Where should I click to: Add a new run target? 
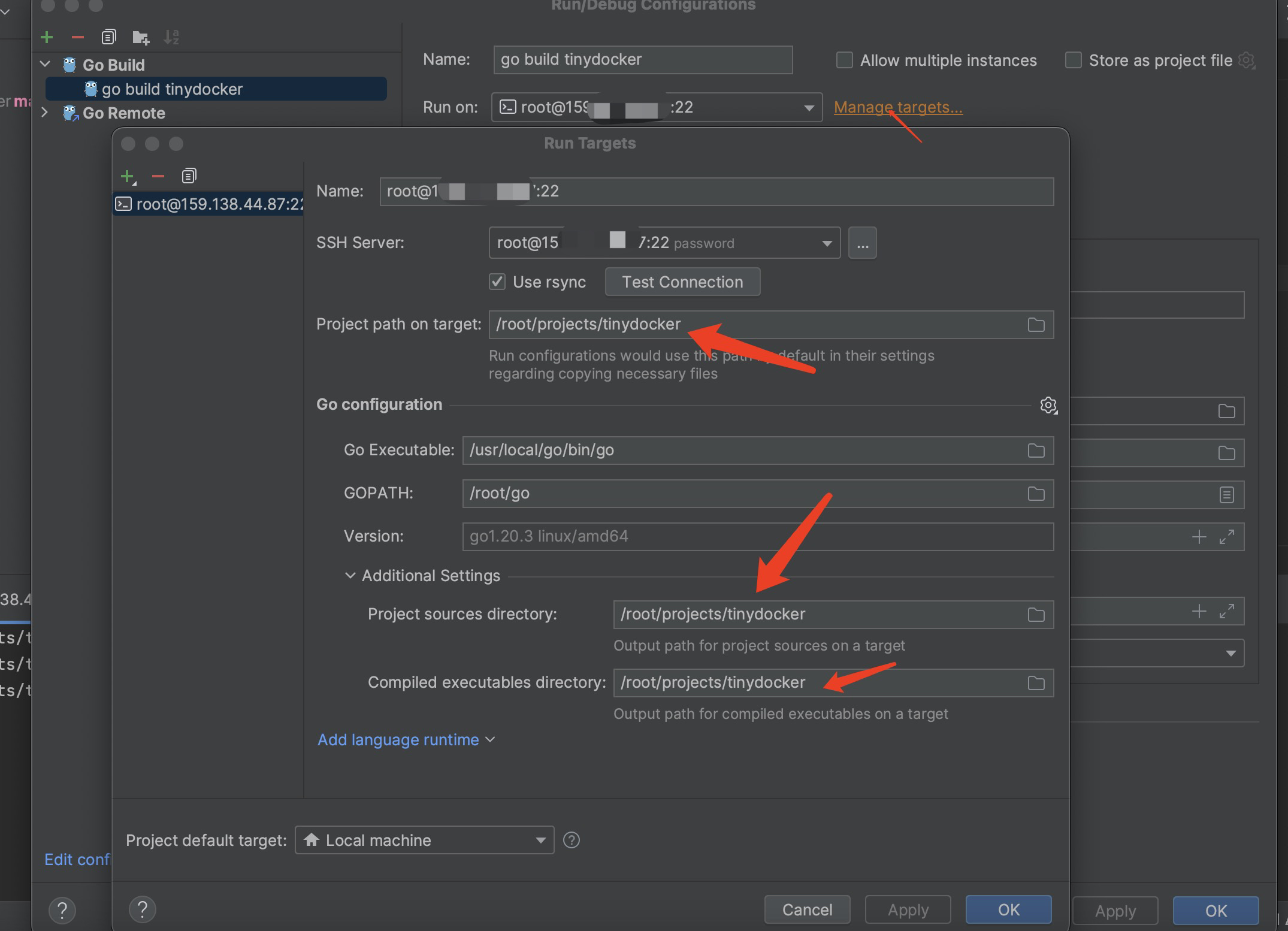(127, 176)
